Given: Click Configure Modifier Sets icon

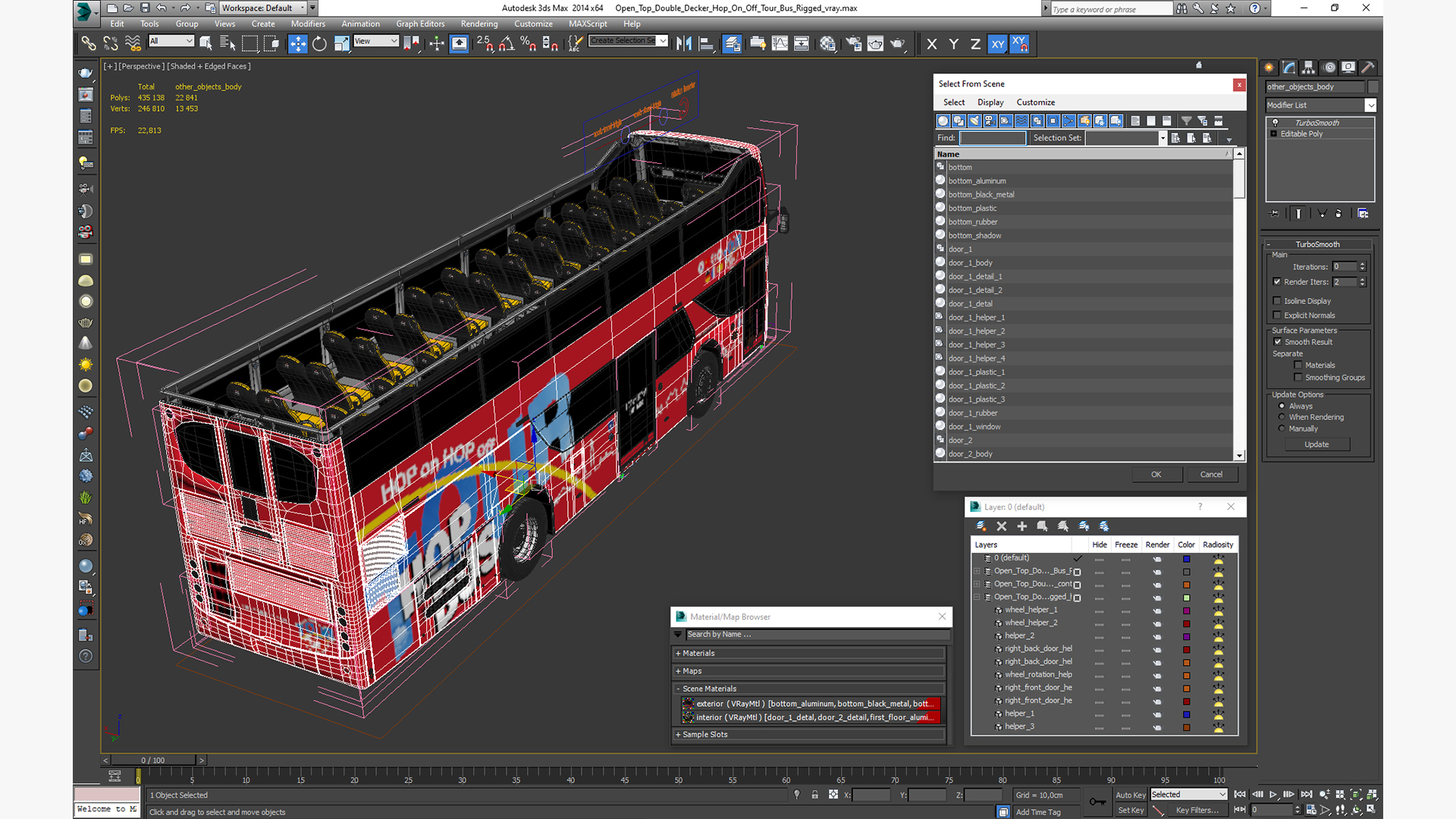Looking at the screenshot, I should coord(1363,214).
